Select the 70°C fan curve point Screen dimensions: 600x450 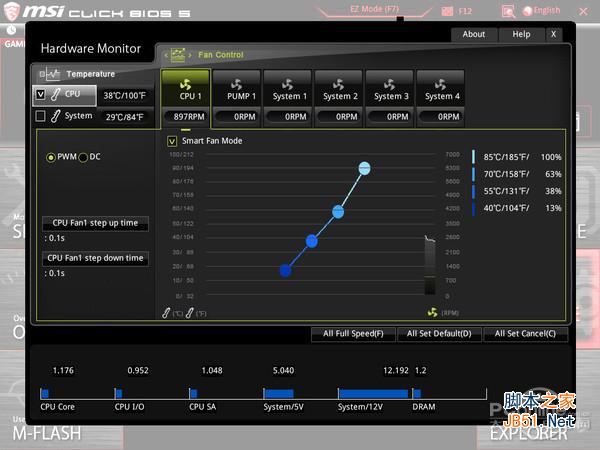[338, 212]
